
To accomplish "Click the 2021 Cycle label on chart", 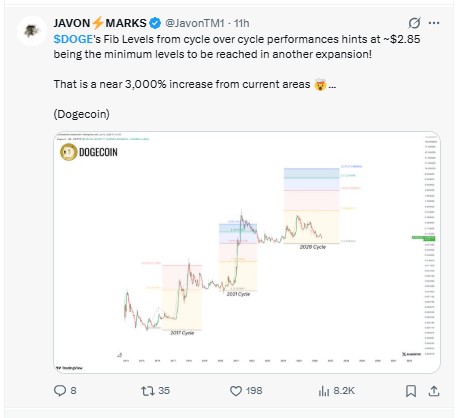I will click(x=238, y=294).
